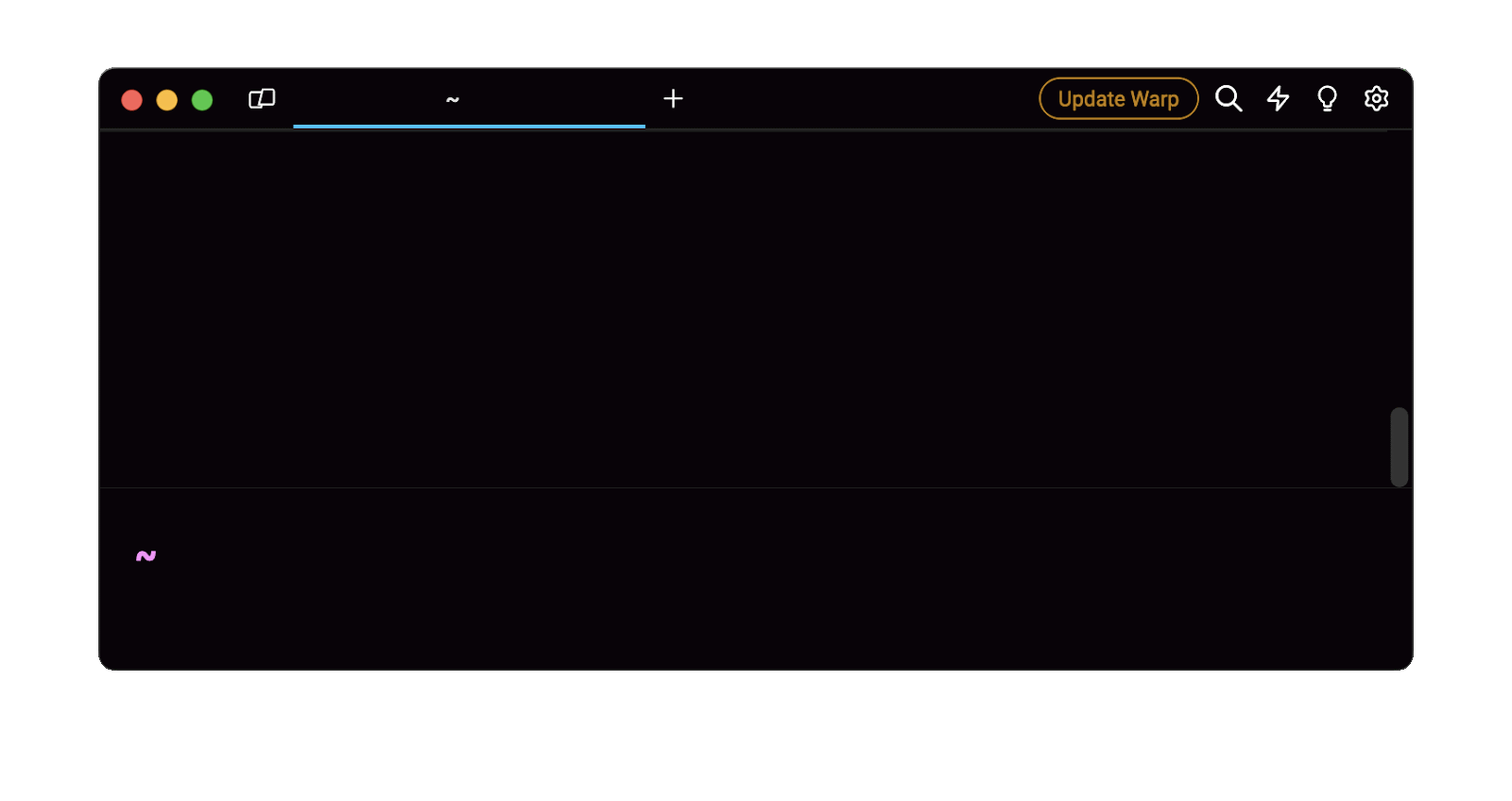The image size is (1512, 801).
Task: Open search with the magnifying glass icon
Action: [1228, 98]
